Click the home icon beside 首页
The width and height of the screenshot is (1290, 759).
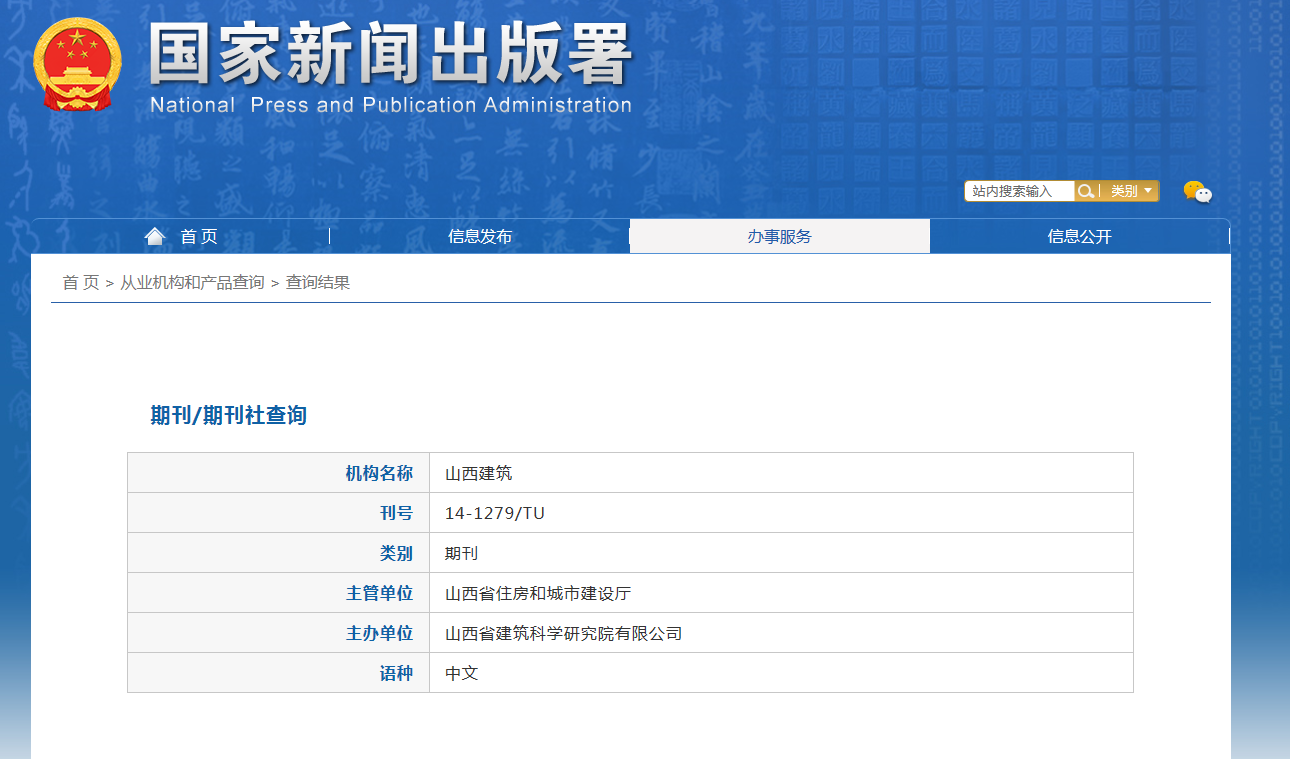point(155,235)
